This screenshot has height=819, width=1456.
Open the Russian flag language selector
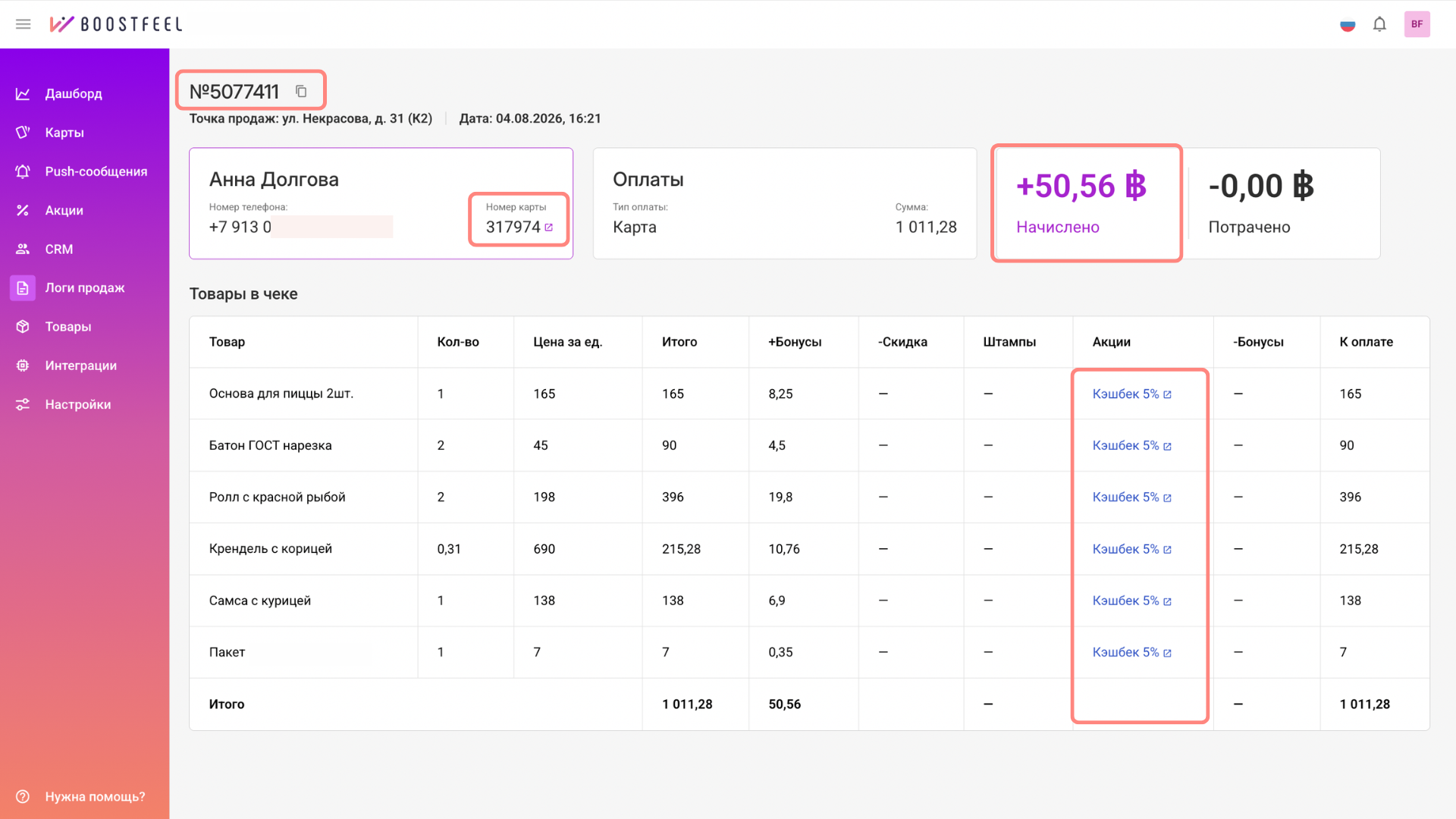1348,25
